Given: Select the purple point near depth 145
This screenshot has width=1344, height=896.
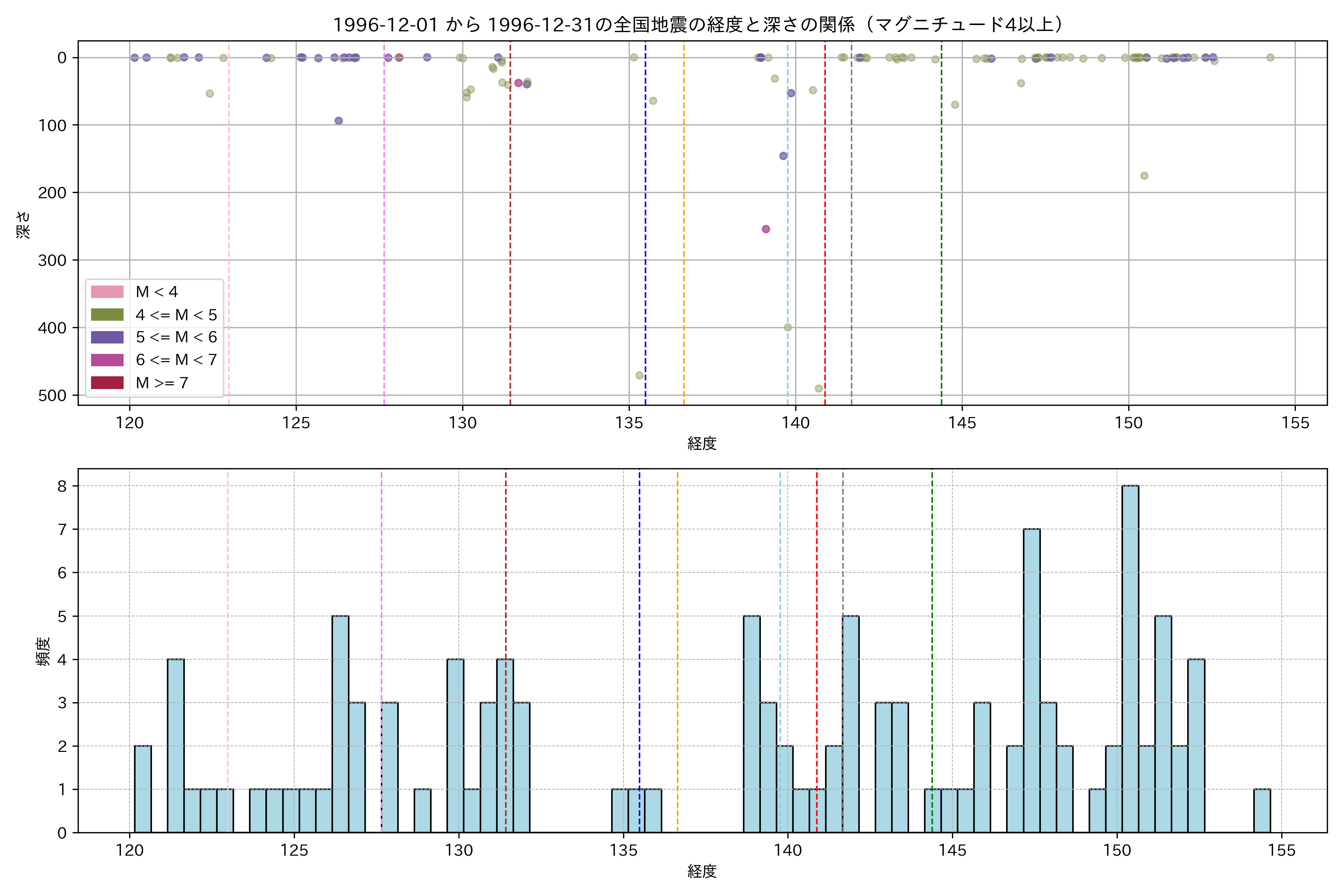Looking at the screenshot, I should point(783,156).
